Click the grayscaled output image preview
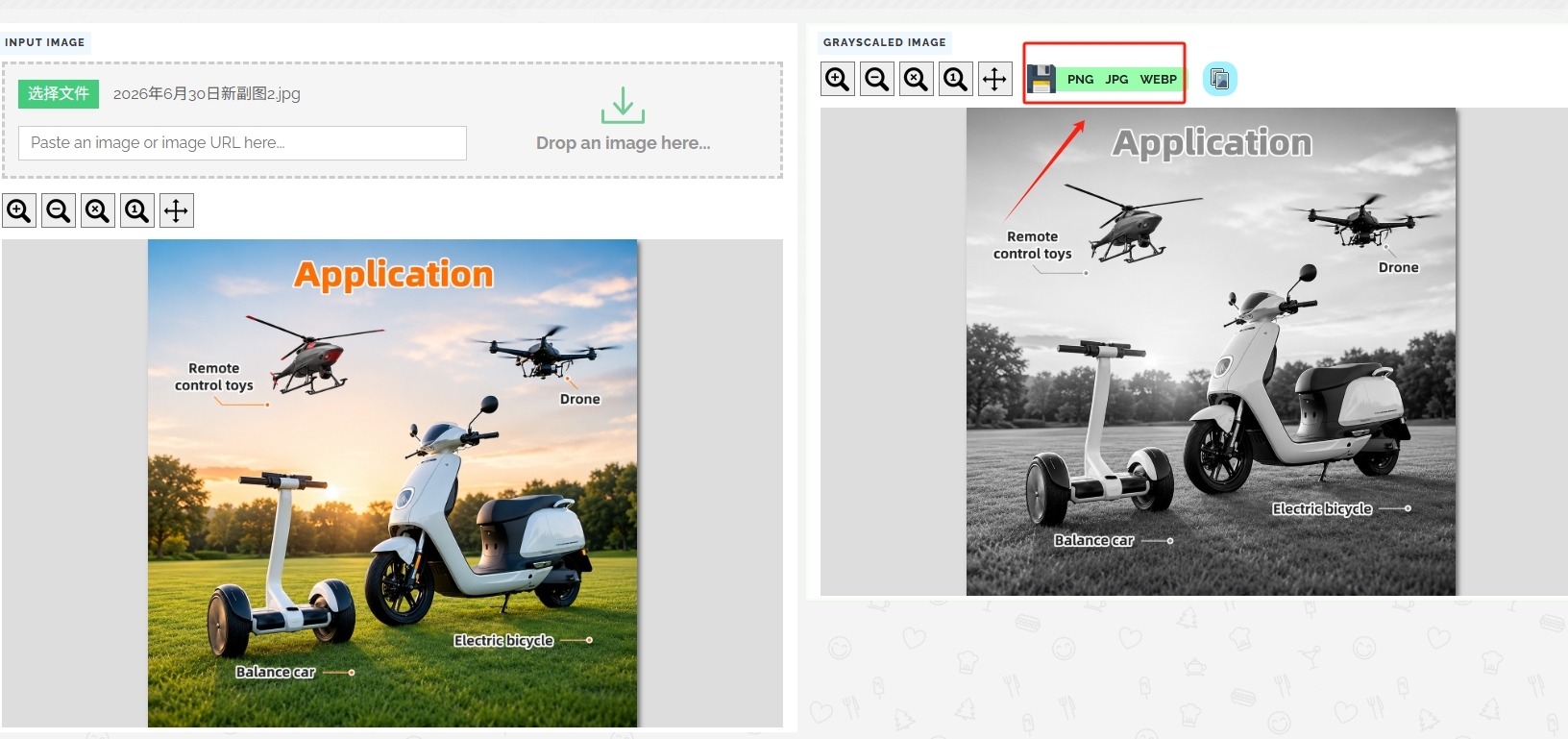 [x=1211, y=352]
